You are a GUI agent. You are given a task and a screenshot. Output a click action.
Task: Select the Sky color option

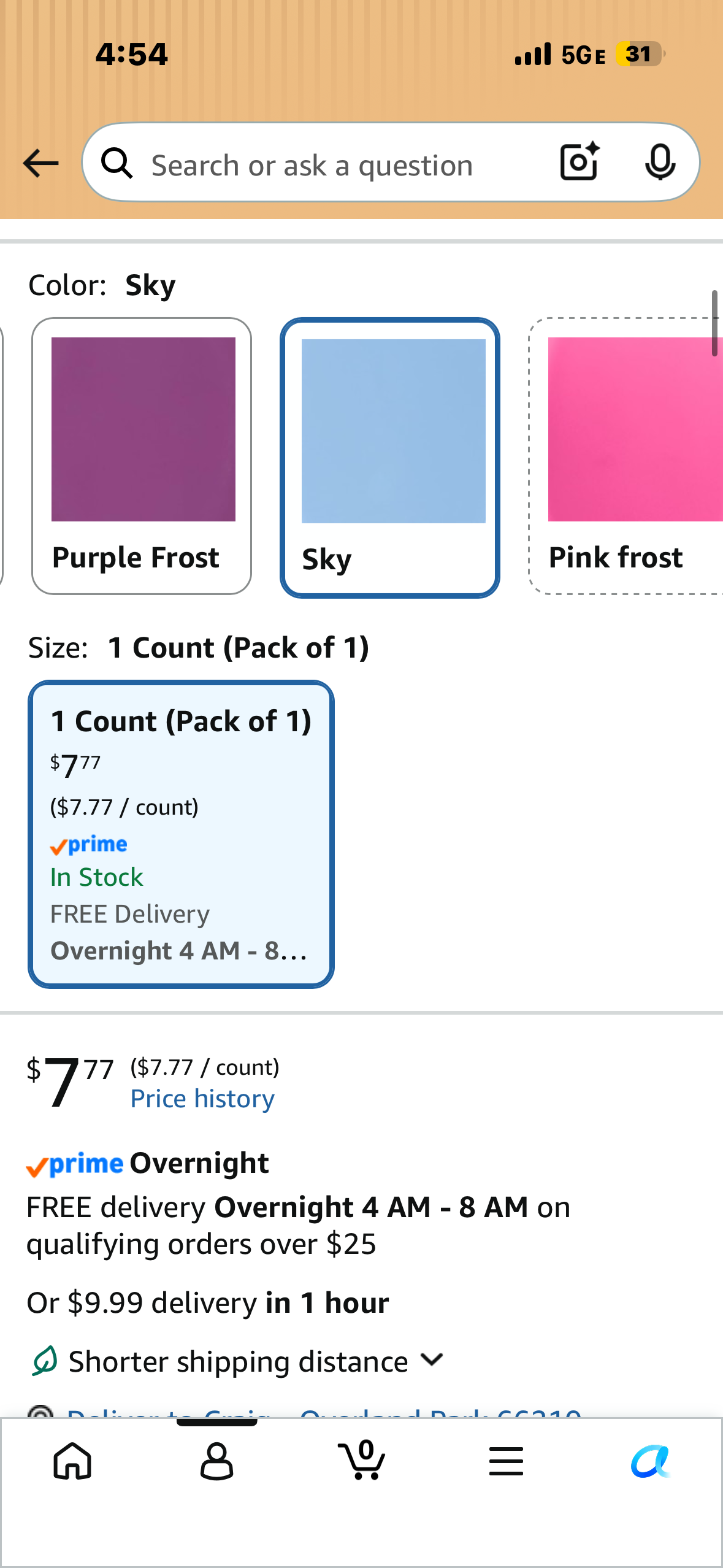[390, 458]
